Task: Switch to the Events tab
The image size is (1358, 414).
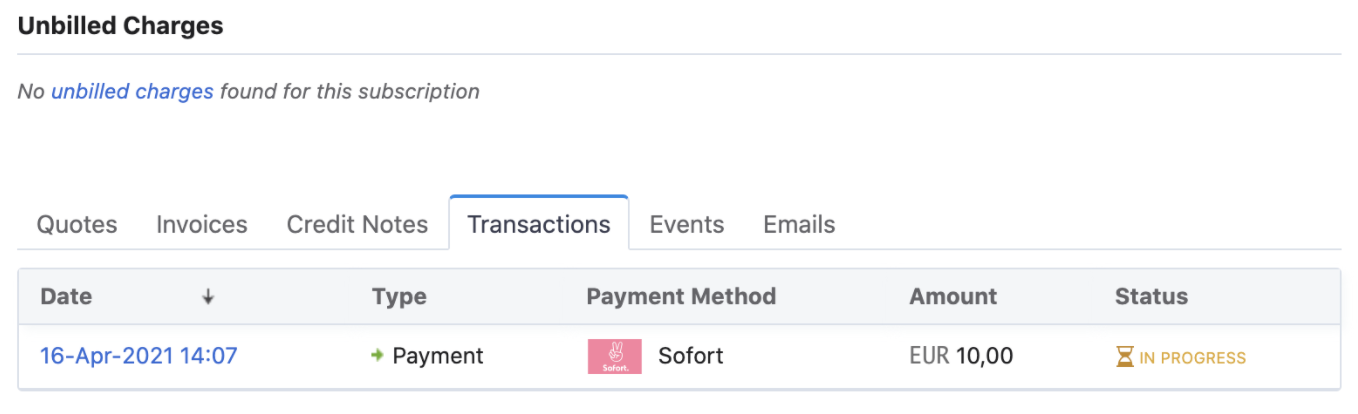Action: [x=687, y=224]
